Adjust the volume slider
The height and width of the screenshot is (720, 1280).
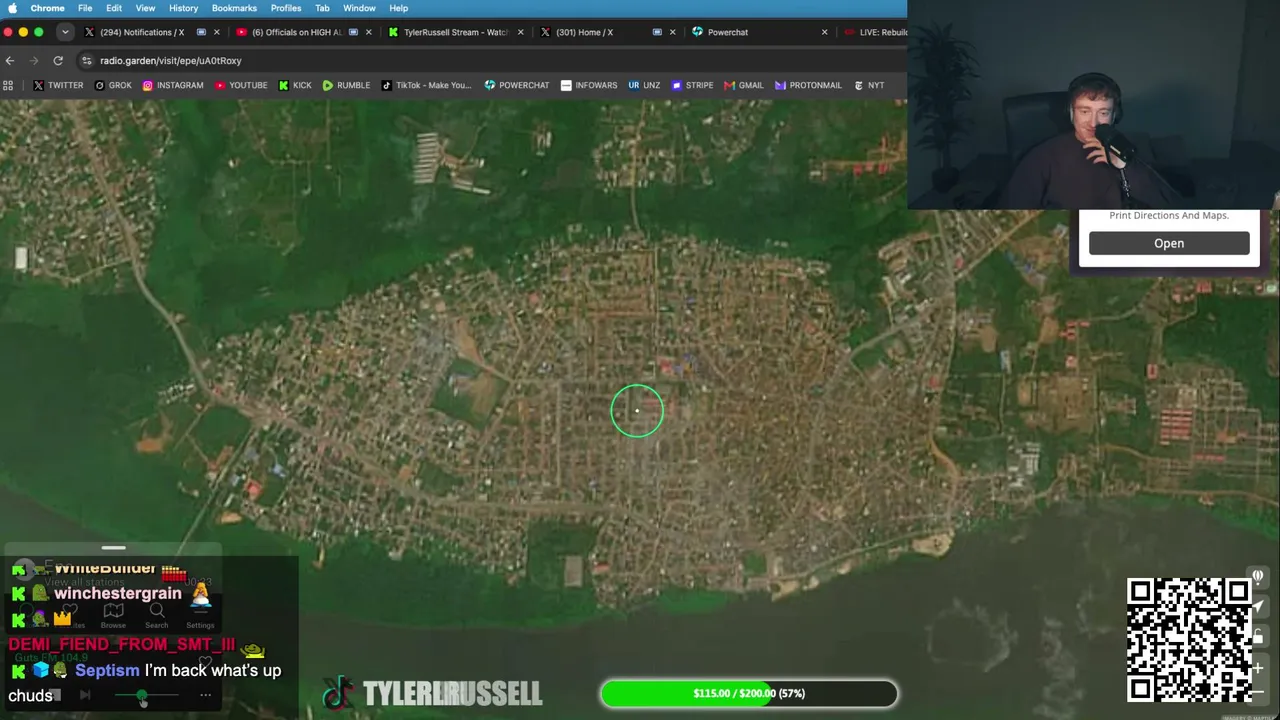[x=146, y=695]
